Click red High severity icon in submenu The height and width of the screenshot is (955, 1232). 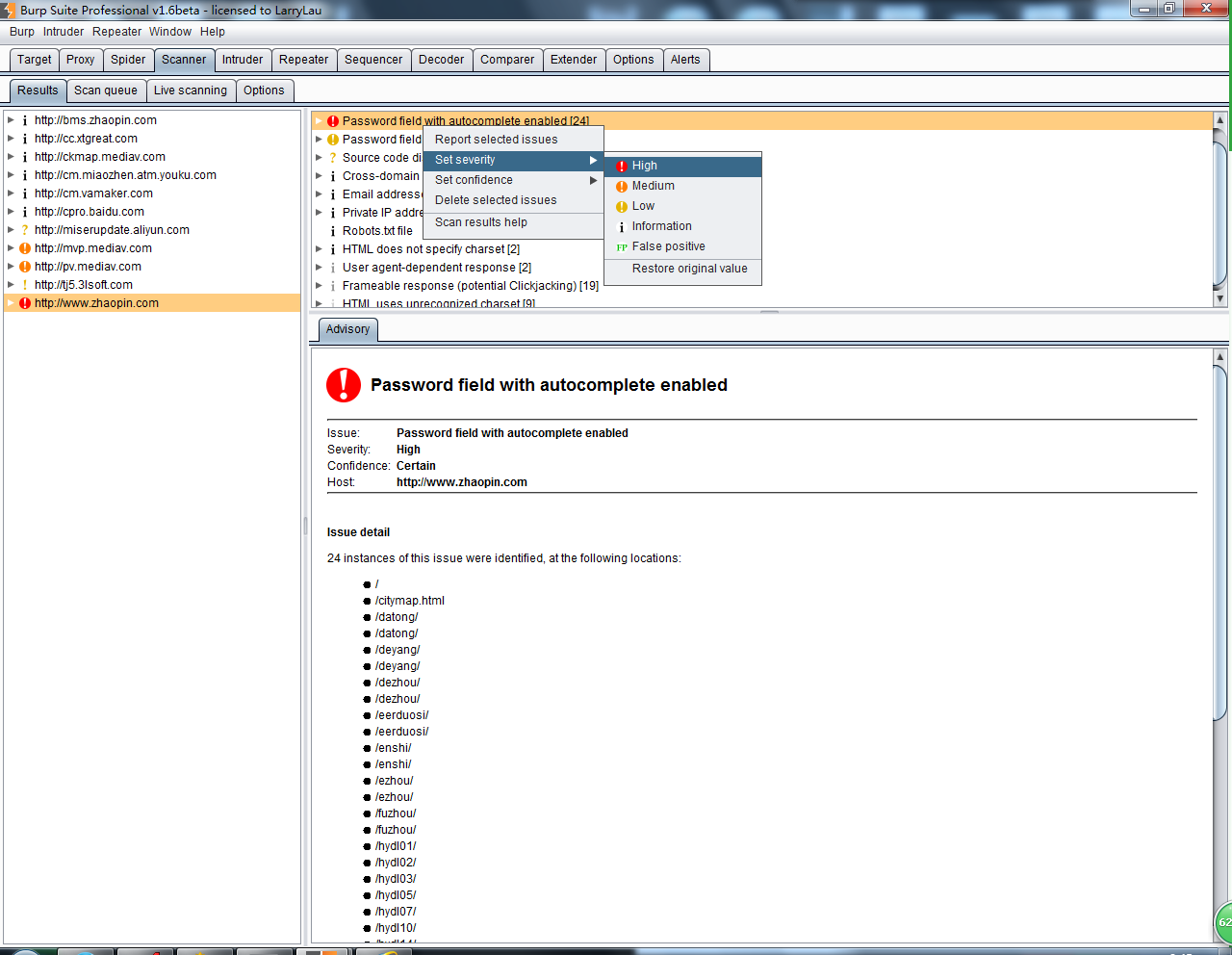click(622, 167)
